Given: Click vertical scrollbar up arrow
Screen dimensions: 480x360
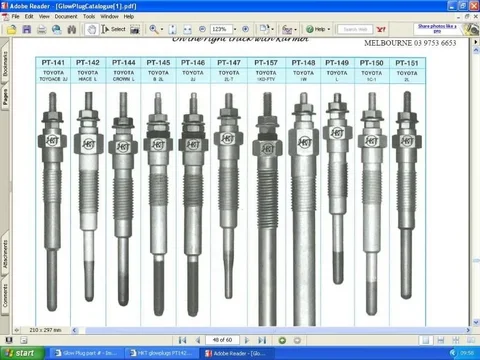Looking at the screenshot, I should [476, 50].
